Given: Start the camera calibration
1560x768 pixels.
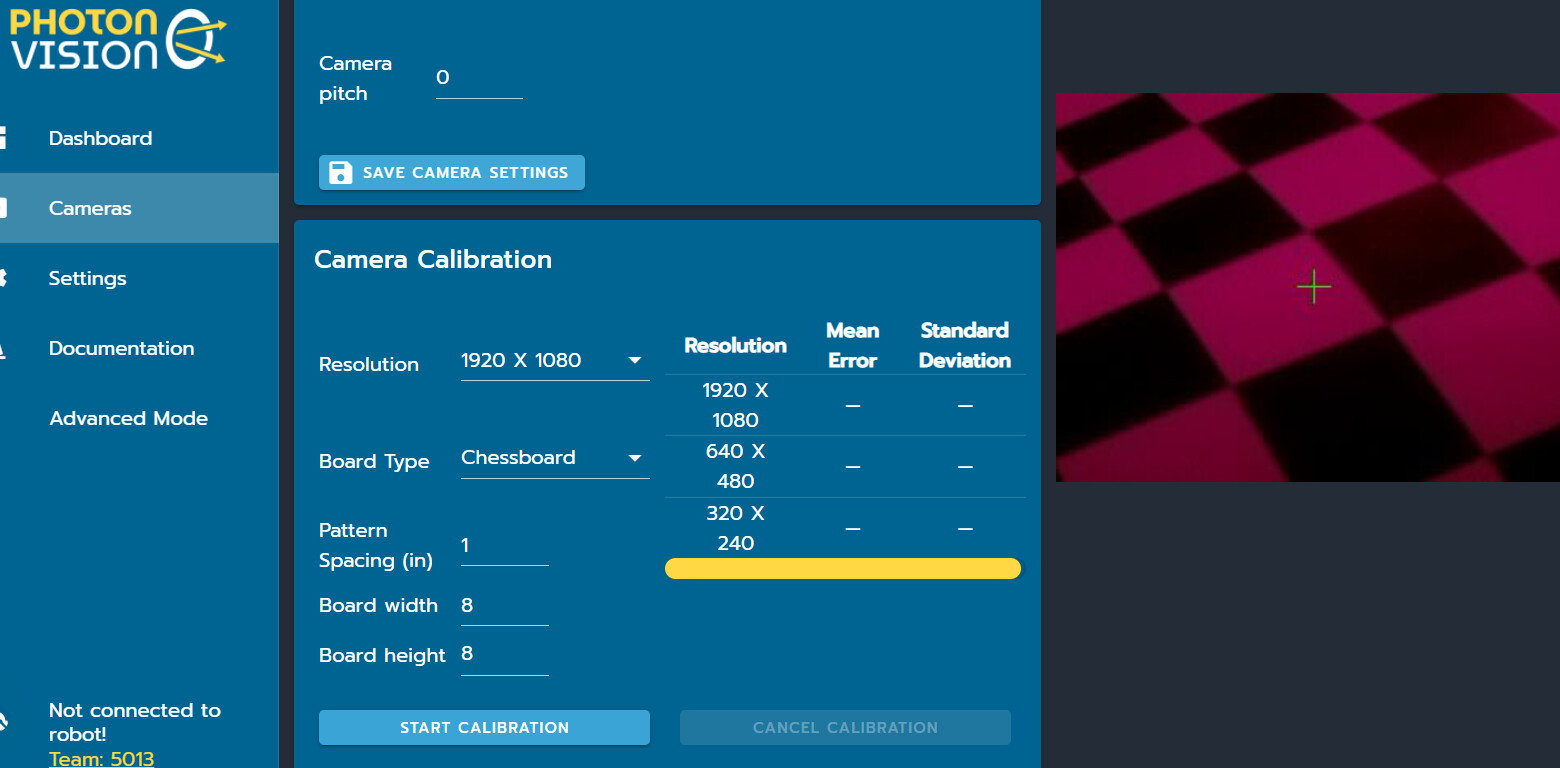Looking at the screenshot, I should (x=484, y=727).
